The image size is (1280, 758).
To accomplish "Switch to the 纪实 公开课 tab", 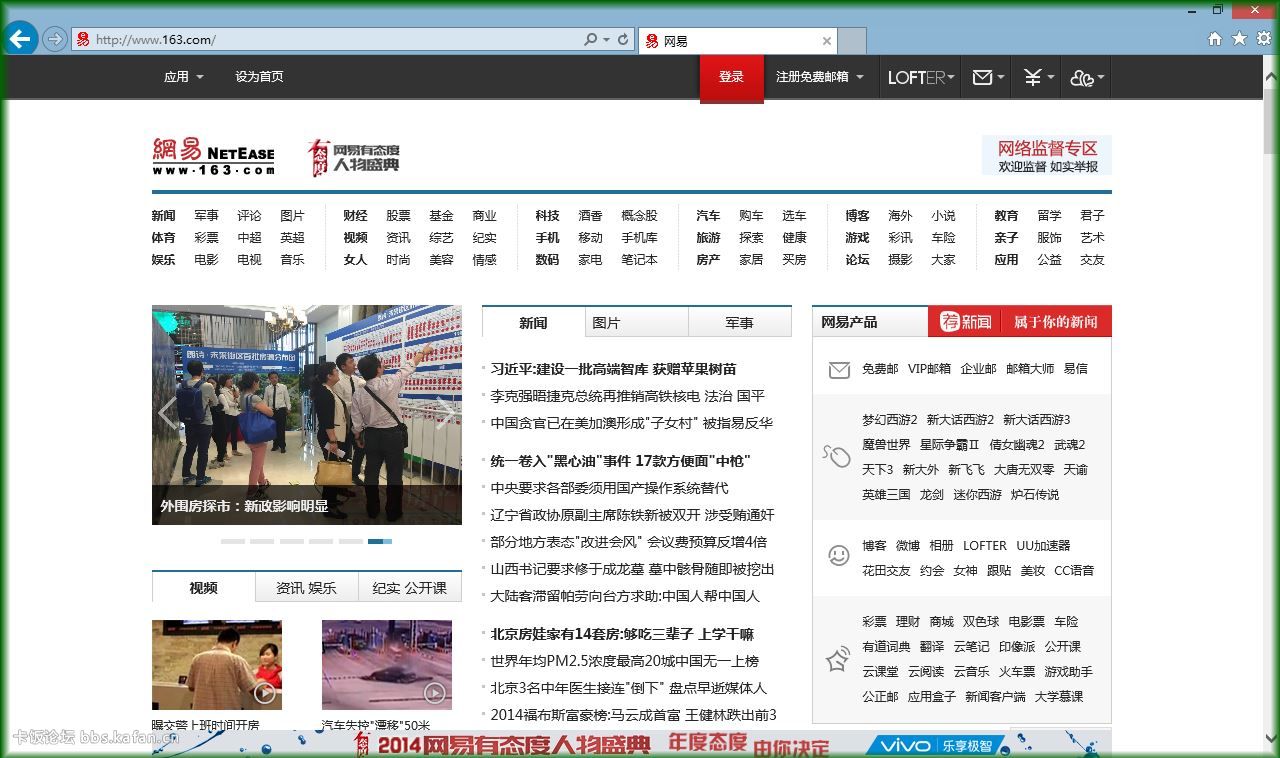I will point(410,588).
